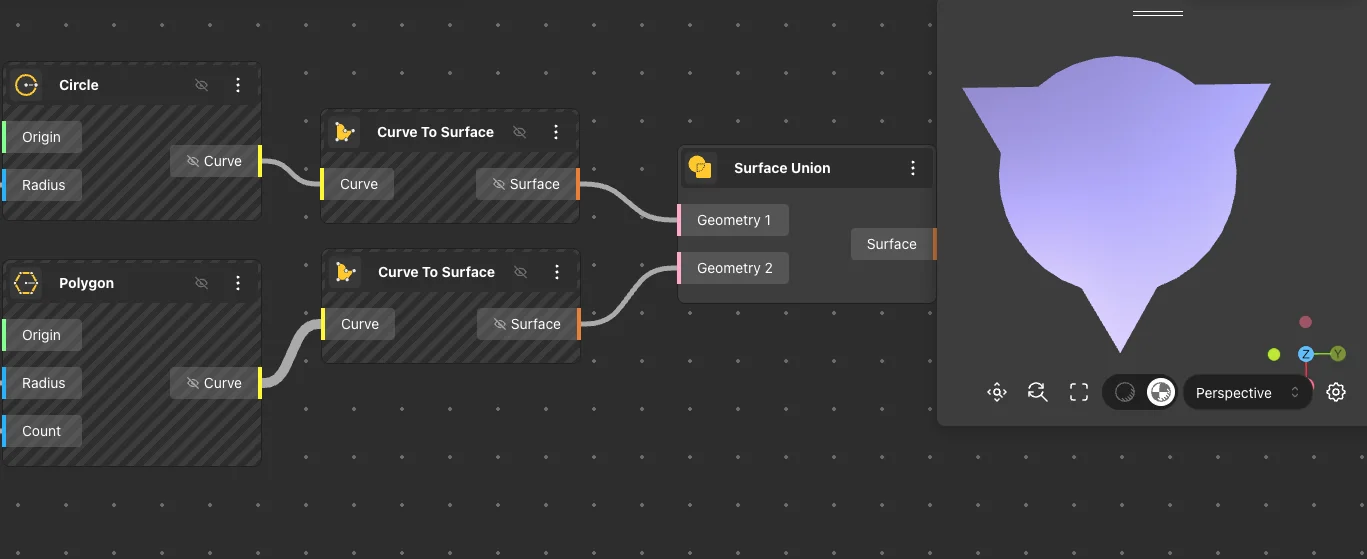Toggle visibility of the Polygon node
Image resolution: width=1367 pixels, height=559 pixels.
202,283
